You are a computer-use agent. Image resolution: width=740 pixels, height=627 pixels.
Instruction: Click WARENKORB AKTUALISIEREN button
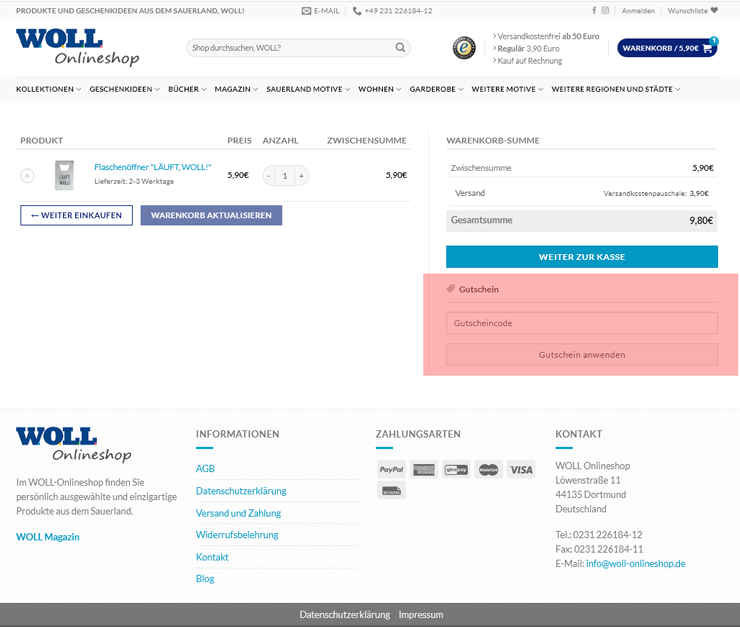point(211,215)
